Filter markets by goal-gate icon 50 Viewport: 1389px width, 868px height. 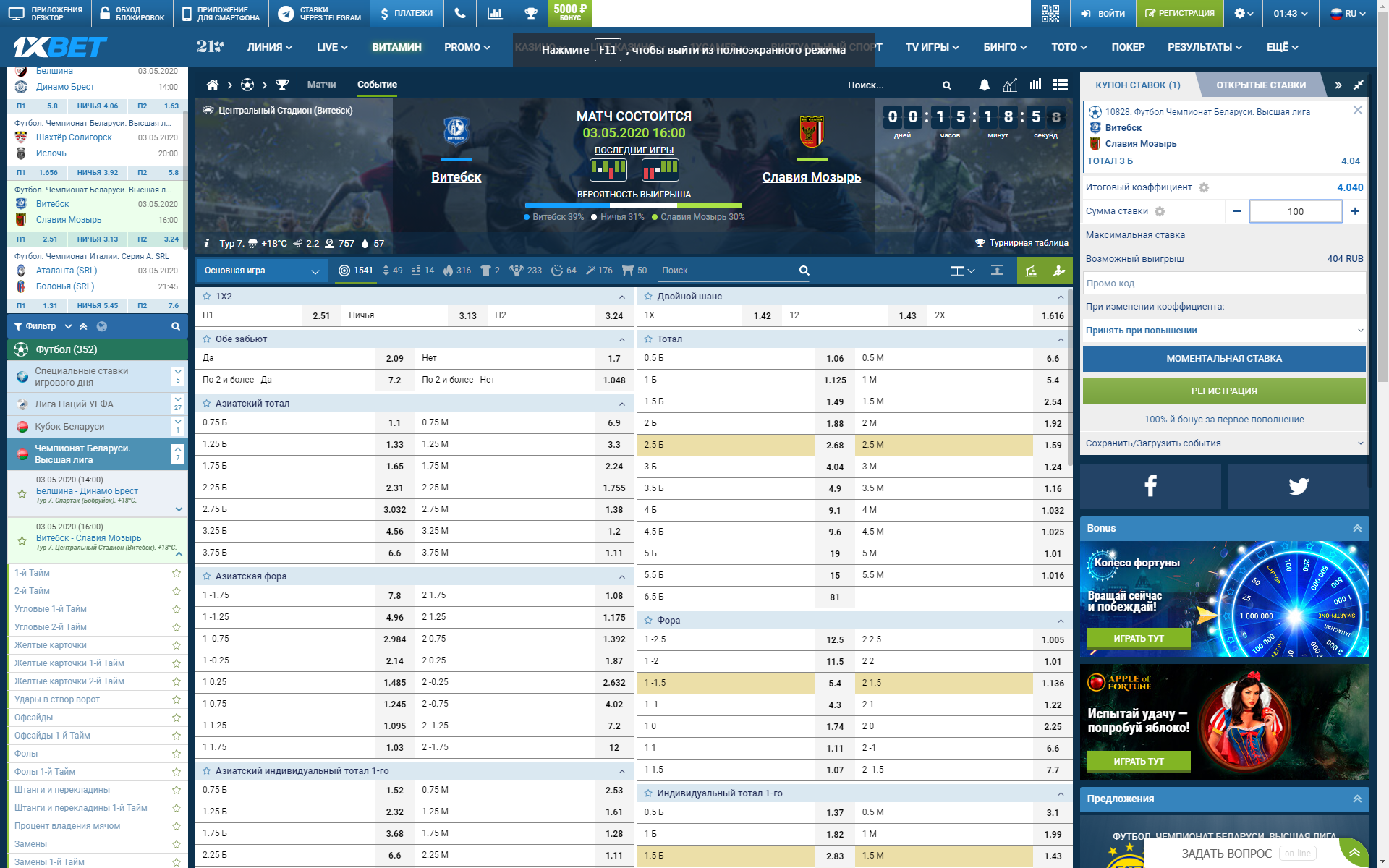(x=634, y=271)
